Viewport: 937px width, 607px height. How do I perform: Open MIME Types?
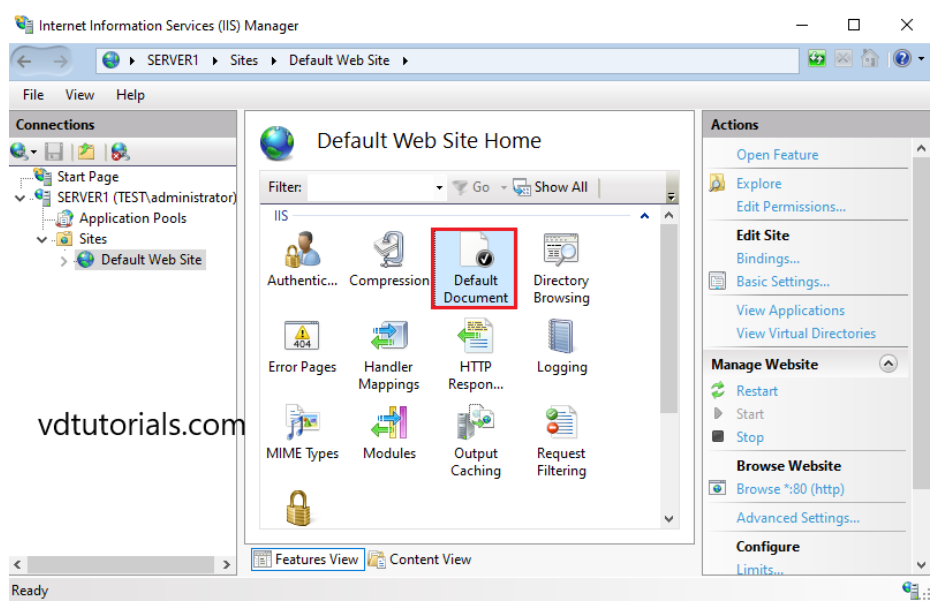click(302, 432)
